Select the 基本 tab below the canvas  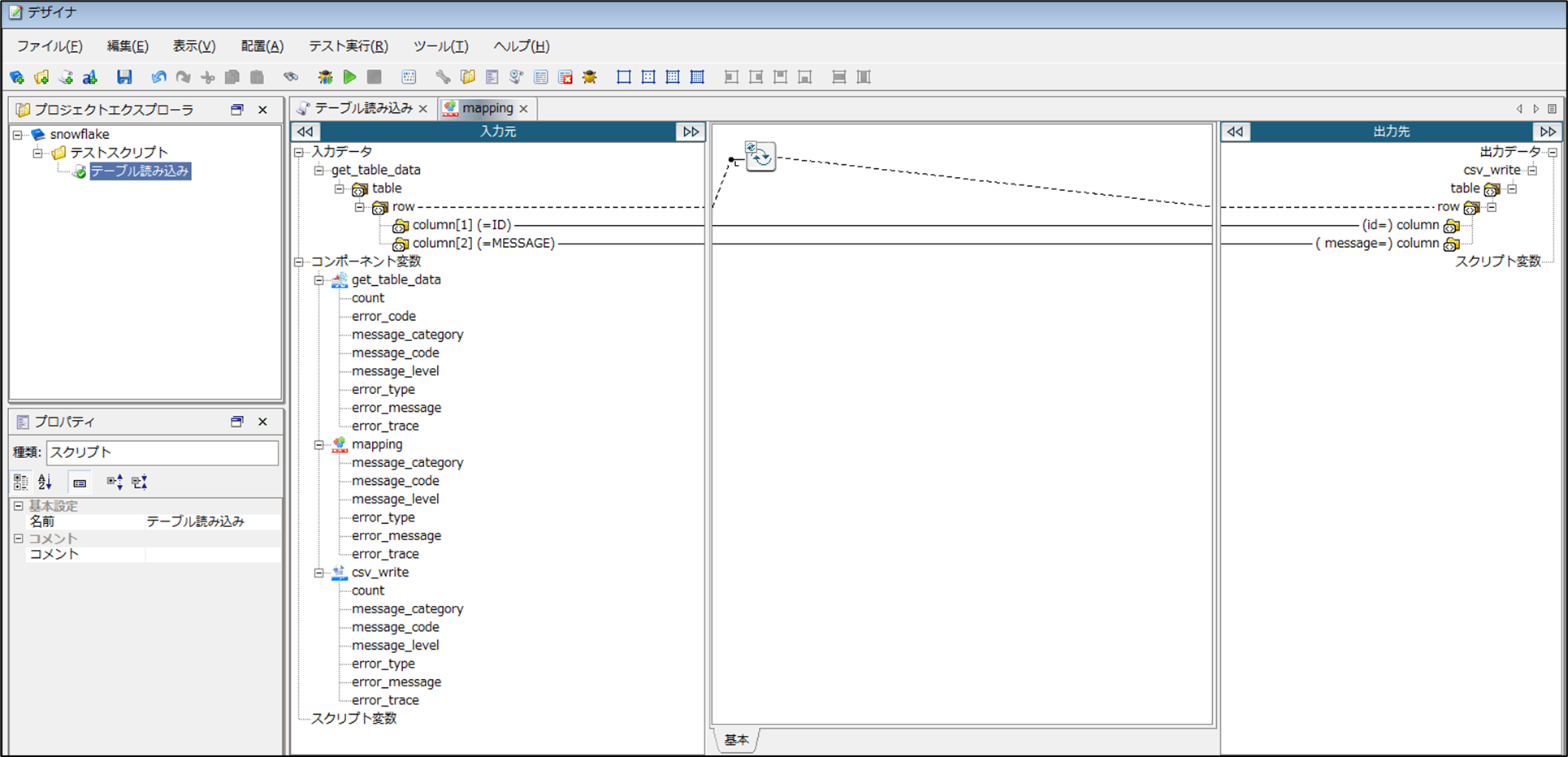click(x=736, y=740)
